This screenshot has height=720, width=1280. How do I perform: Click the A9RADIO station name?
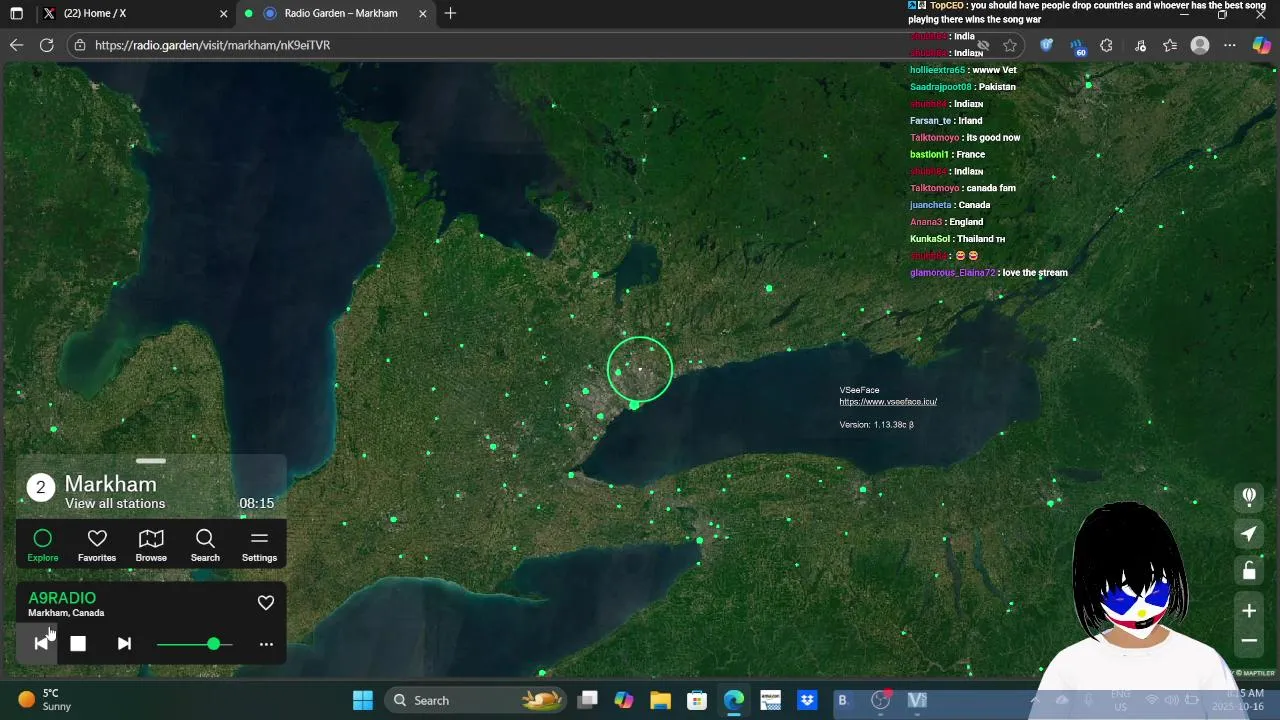(62, 598)
